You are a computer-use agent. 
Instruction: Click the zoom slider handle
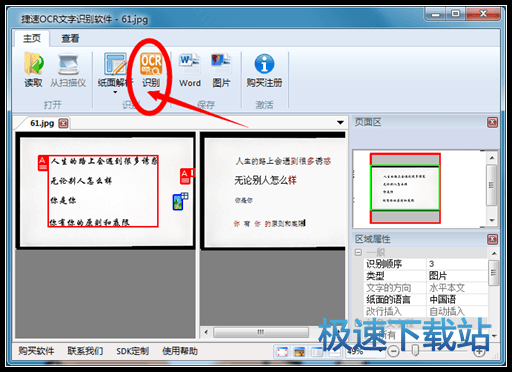[x=415, y=350]
